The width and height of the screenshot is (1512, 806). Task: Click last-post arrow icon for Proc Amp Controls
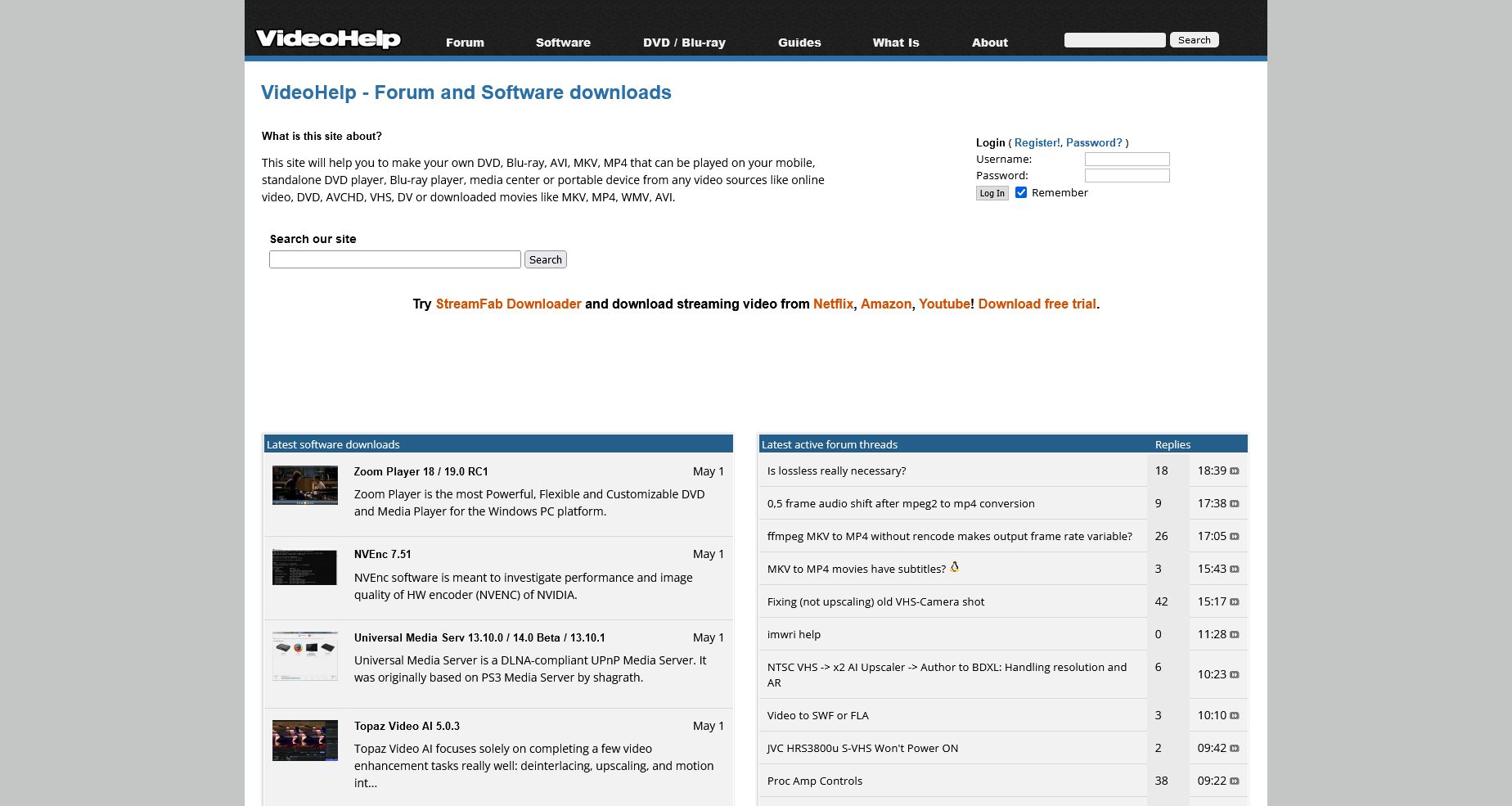tap(1234, 781)
